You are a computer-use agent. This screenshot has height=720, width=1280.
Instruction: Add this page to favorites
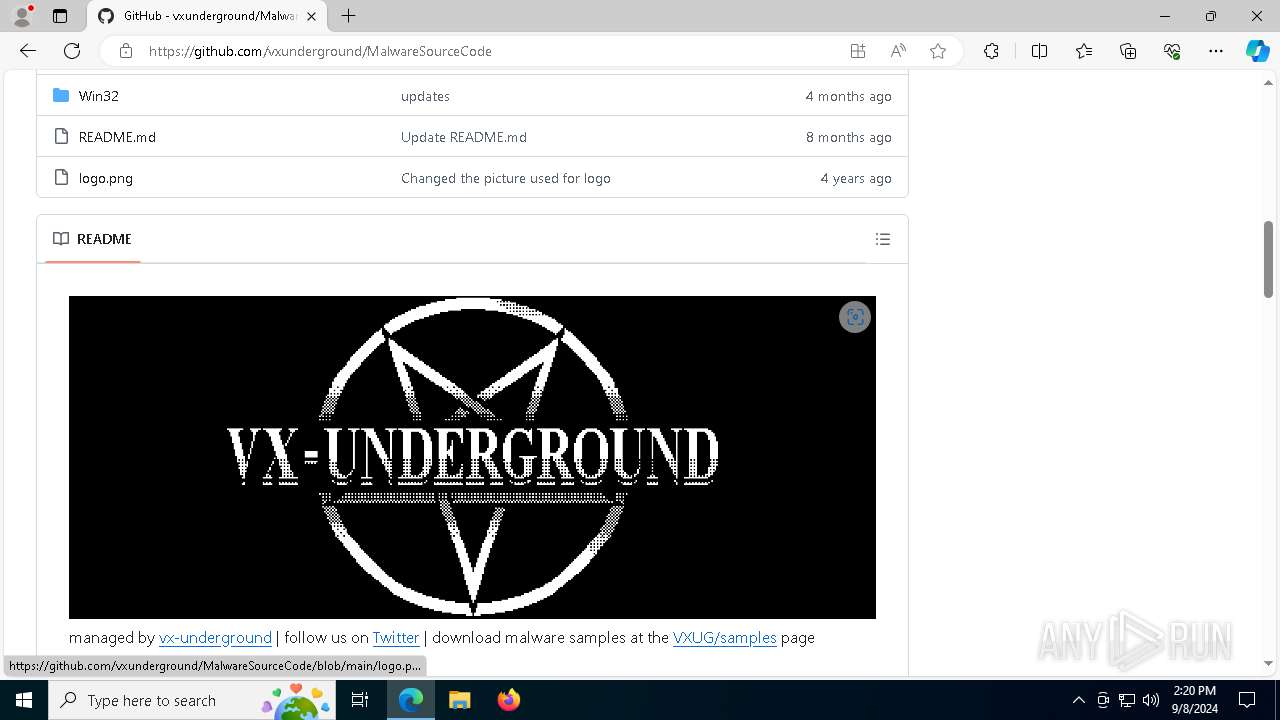(938, 51)
